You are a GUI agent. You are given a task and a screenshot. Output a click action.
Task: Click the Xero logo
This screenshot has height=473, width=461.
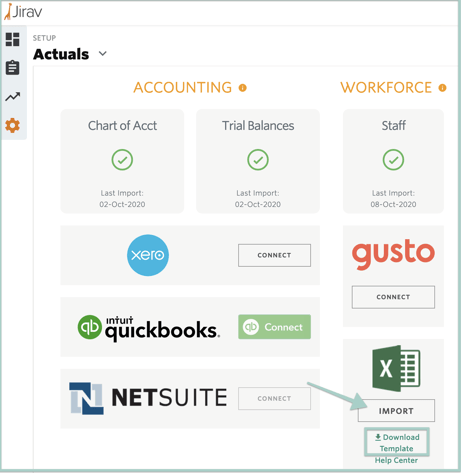pyautogui.click(x=148, y=255)
